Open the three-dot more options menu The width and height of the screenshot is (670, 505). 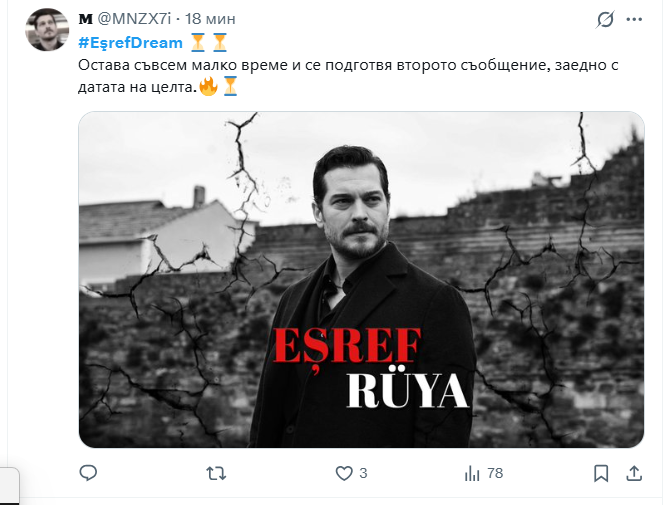point(634,19)
